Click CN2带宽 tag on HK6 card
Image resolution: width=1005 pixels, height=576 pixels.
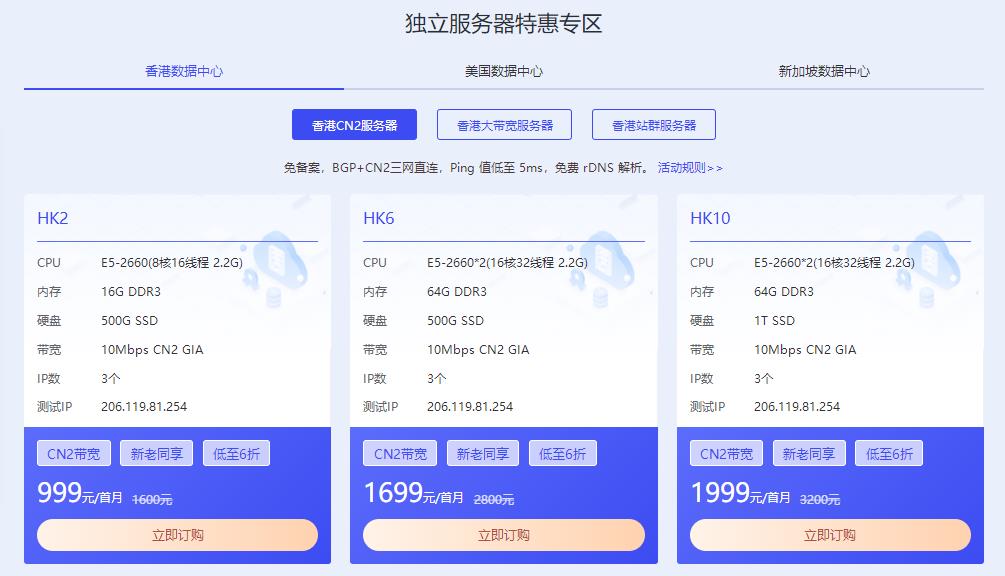[400, 454]
